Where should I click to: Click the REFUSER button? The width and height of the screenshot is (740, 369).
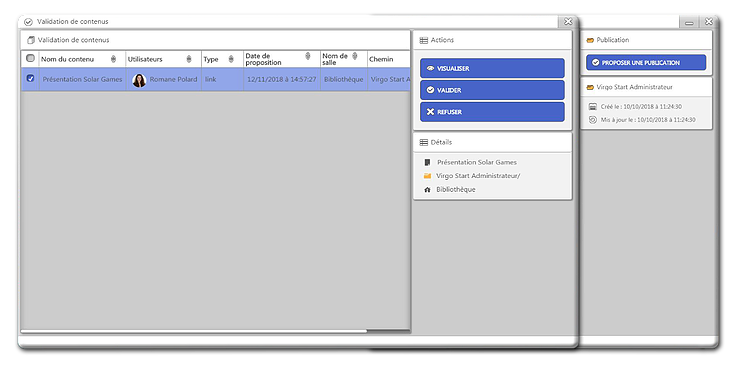(492, 112)
